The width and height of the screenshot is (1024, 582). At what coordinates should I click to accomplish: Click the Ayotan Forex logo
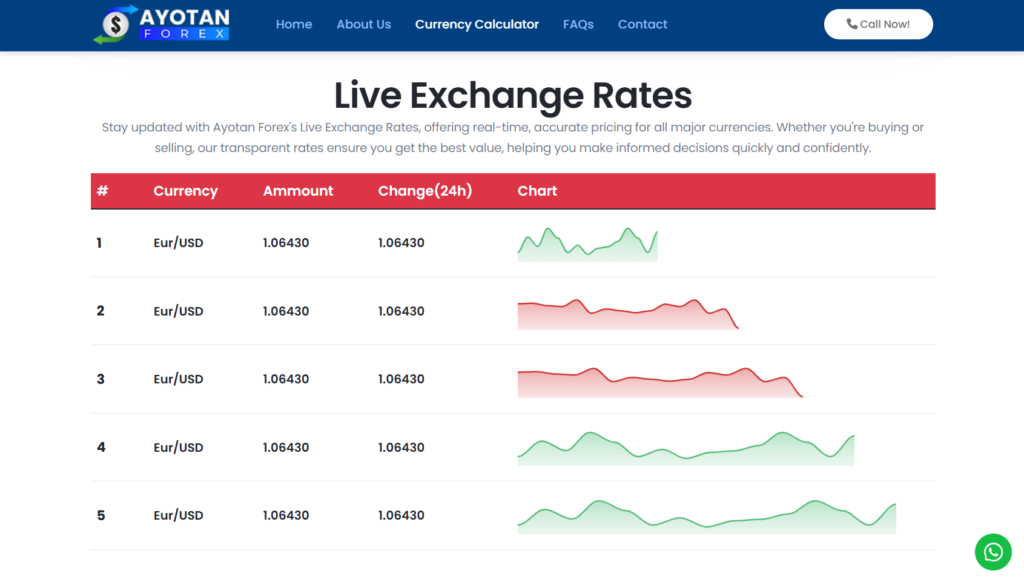click(162, 25)
